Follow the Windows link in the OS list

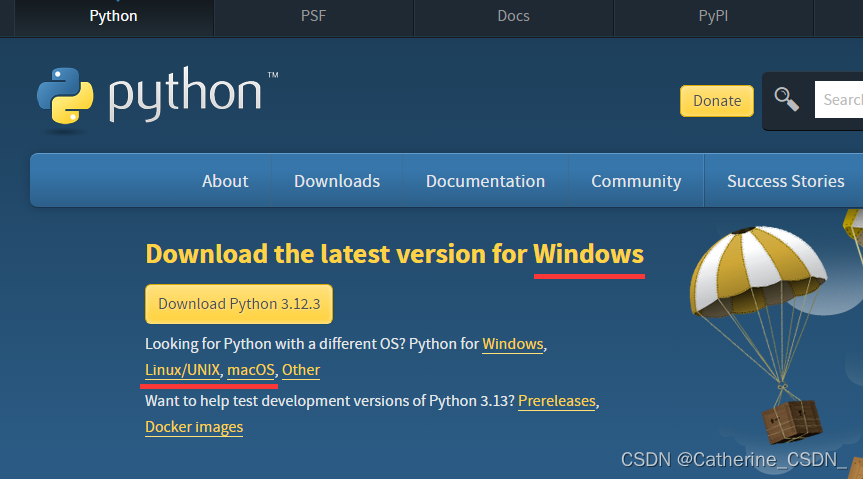click(x=512, y=344)
